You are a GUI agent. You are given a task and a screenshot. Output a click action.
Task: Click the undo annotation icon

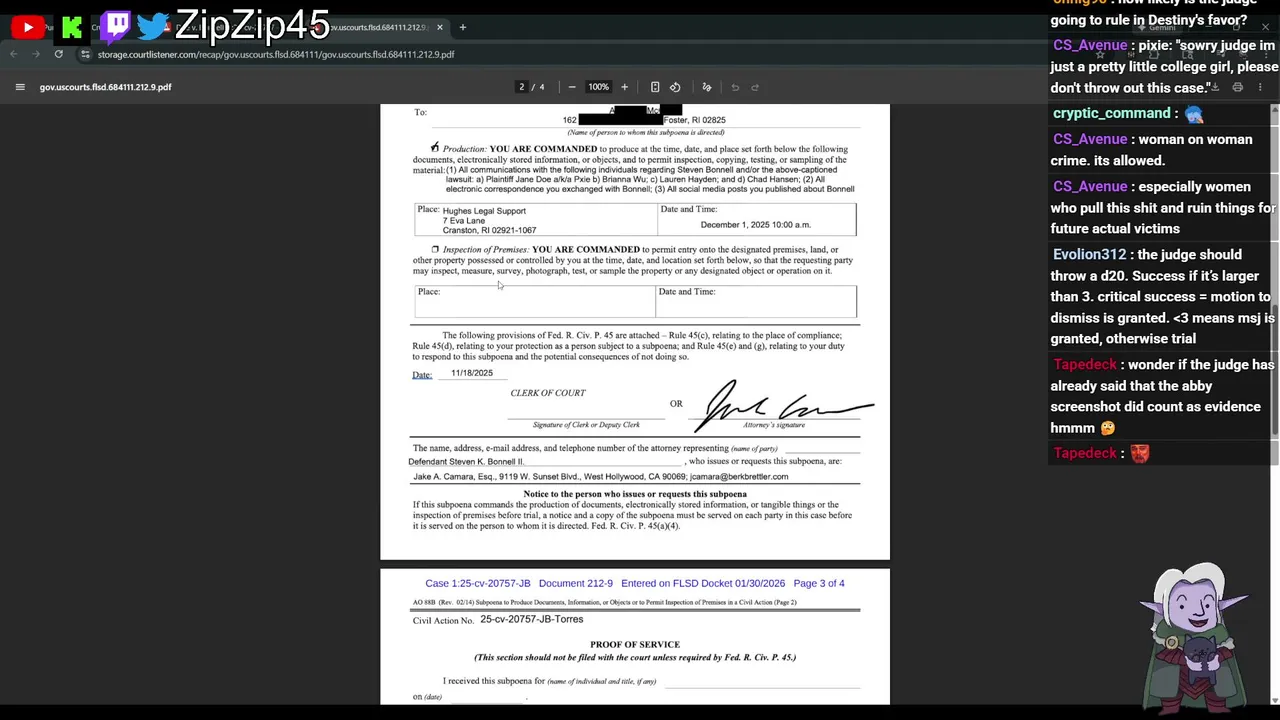click(x=735, y=87)
